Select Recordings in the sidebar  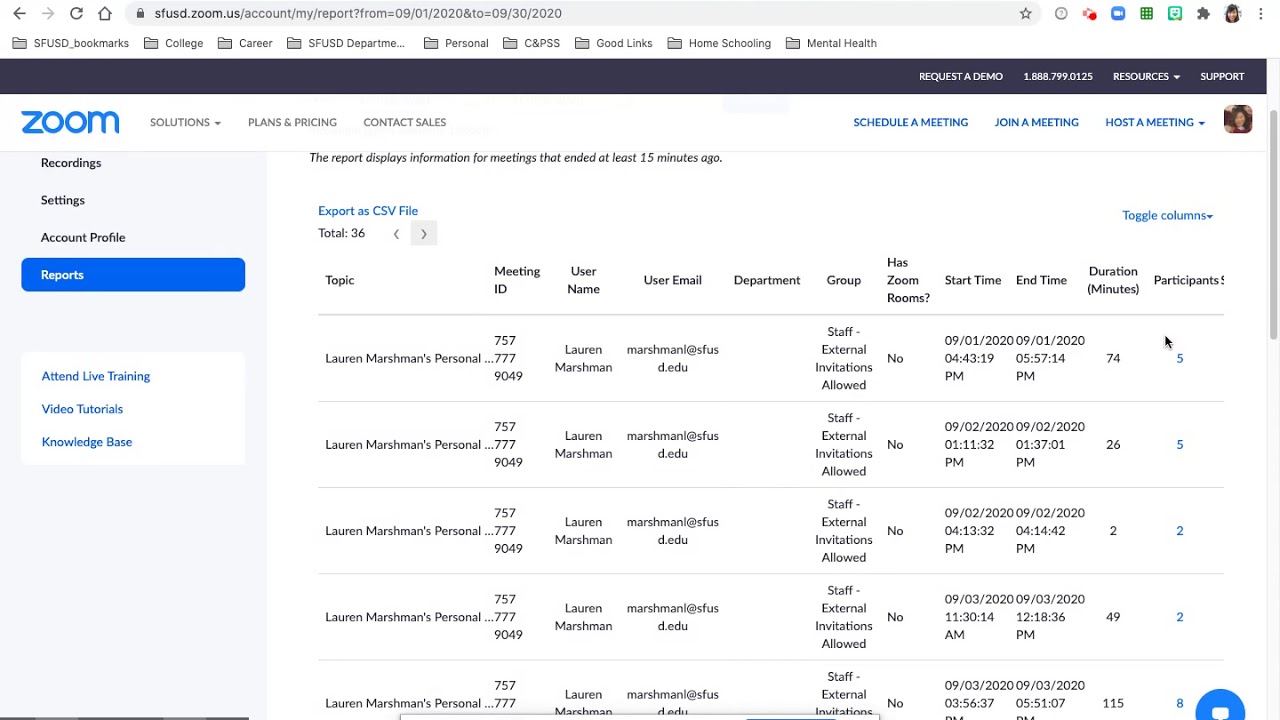point(71,163)
